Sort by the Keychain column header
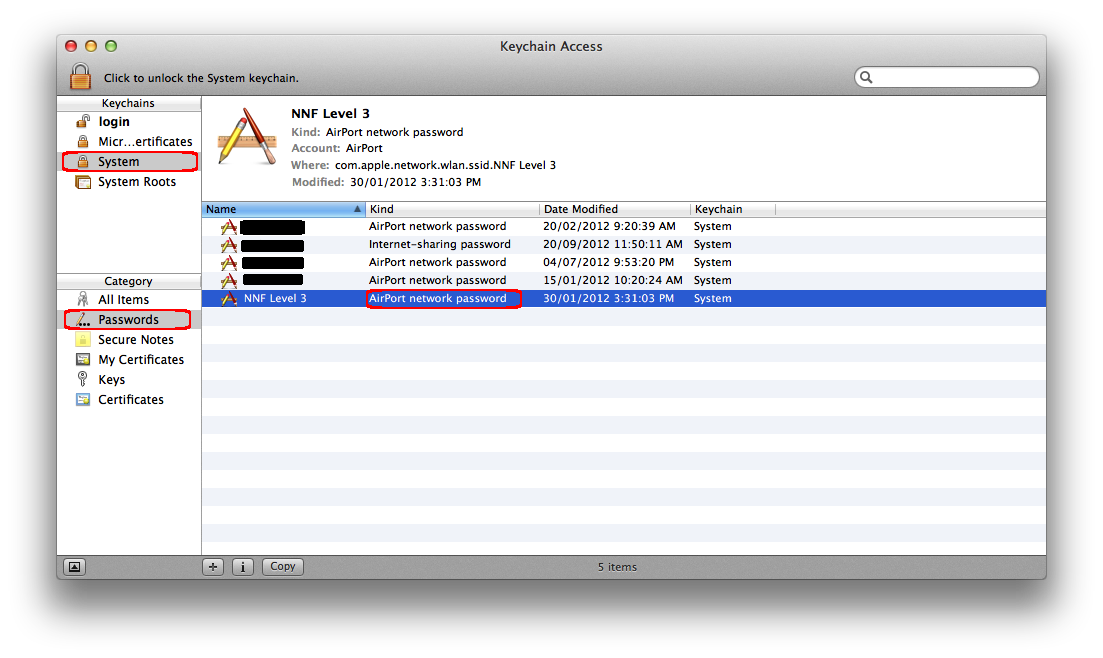The width and height of the screenshot is (1103, 658). point(732,209)
